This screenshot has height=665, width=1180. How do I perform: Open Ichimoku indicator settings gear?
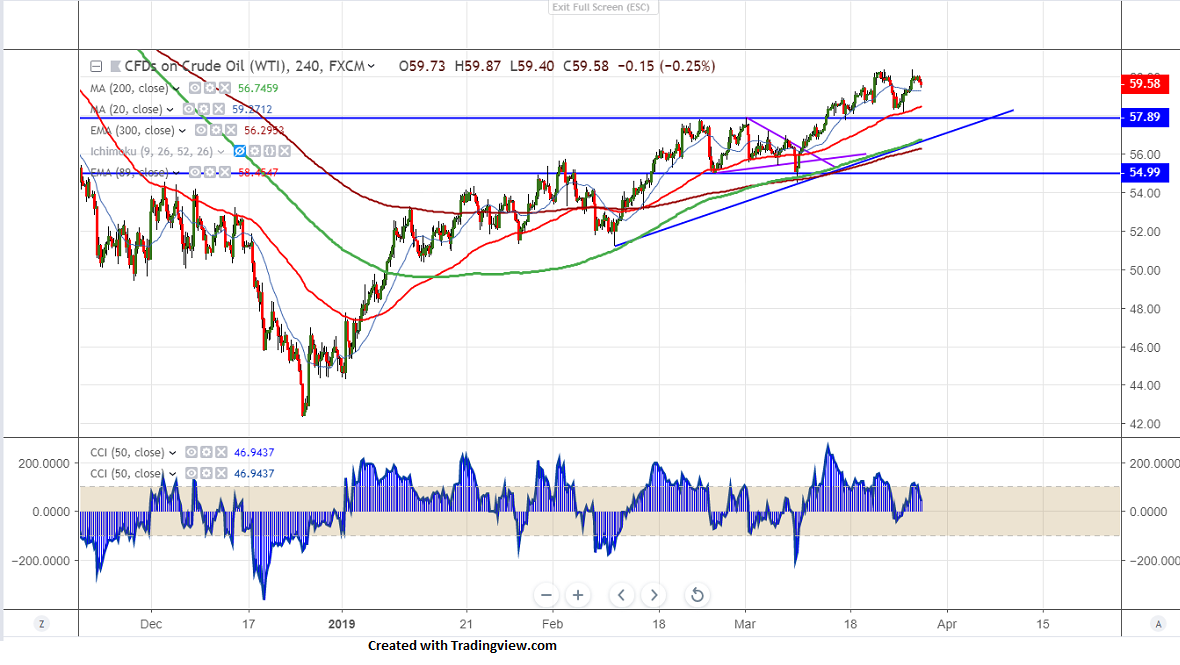(254, 151)
